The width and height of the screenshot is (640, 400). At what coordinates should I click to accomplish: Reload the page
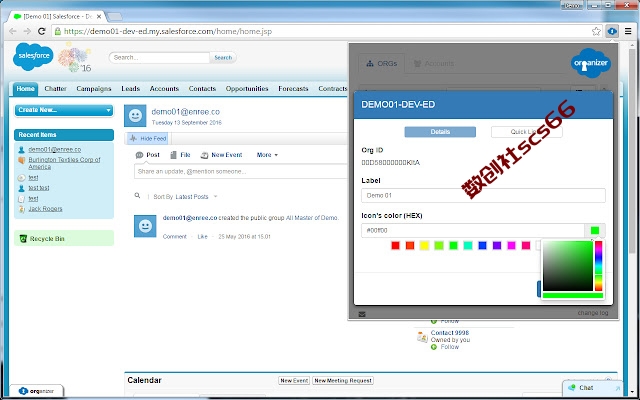click(41, 31)
